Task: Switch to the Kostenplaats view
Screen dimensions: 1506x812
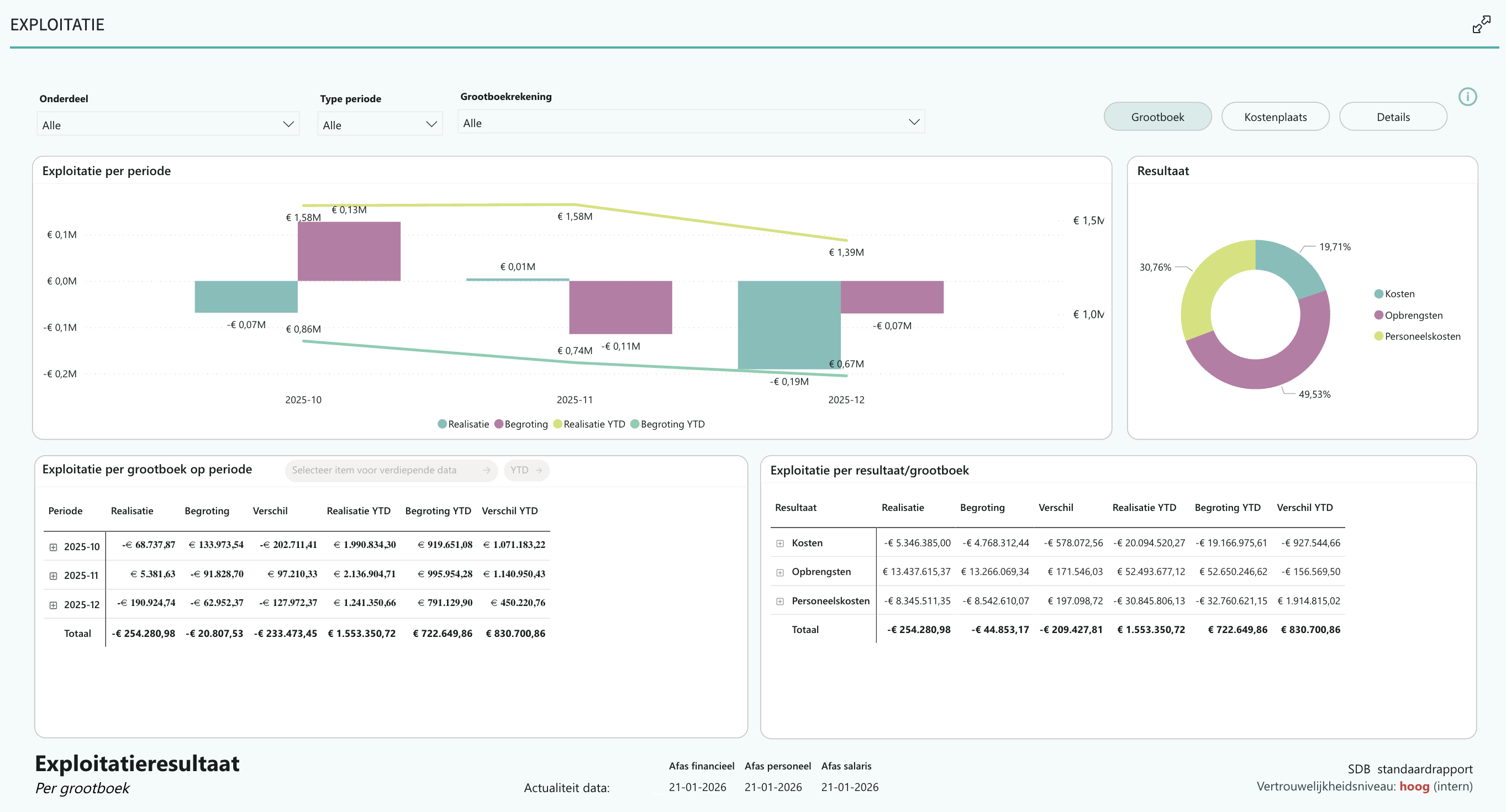Action: (1275, 117)
